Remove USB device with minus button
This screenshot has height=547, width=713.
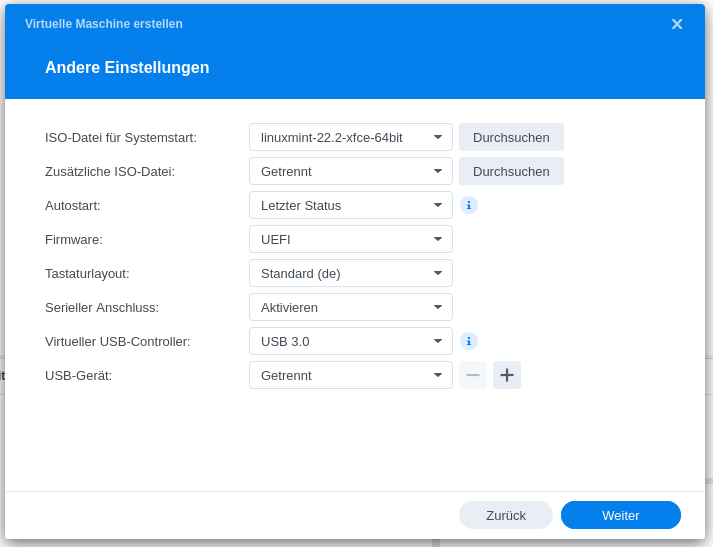[473, 375]
